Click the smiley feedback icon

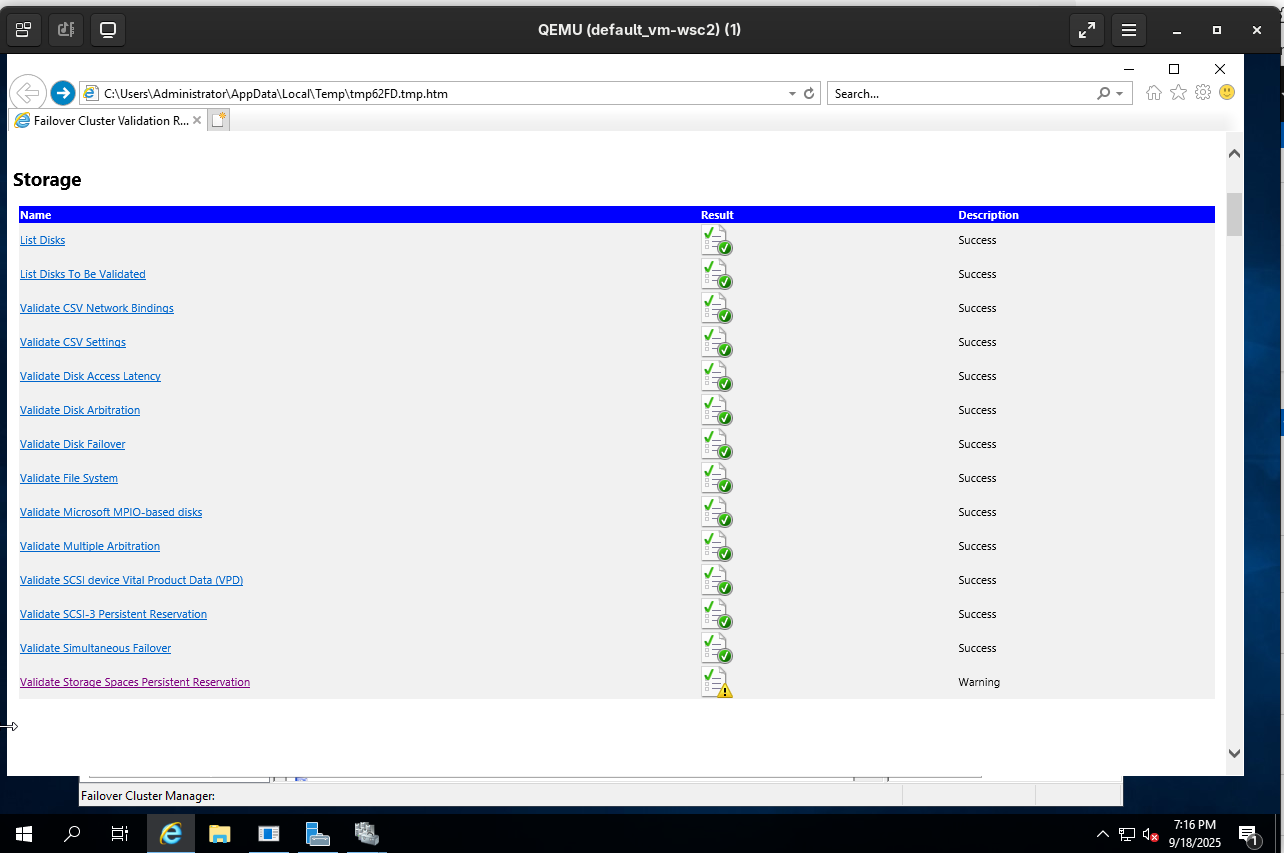point(1227,93)
